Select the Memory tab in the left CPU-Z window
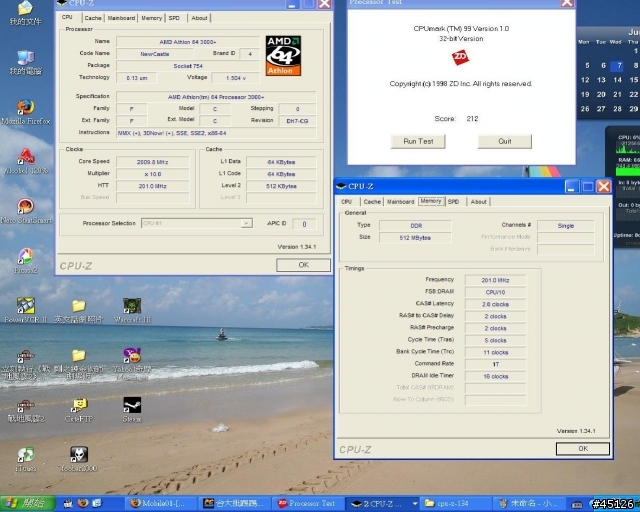Image resolution: width=640 pixels, height=512 pixels. pos(151,18)
